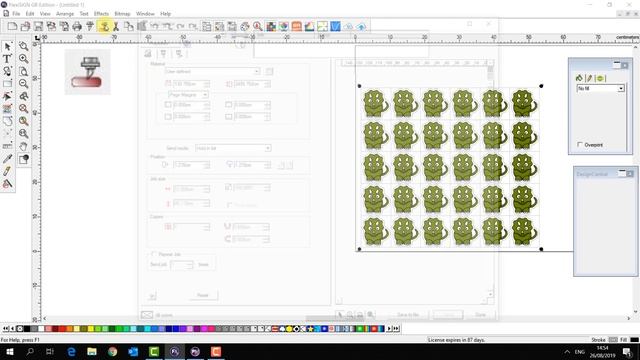Choose the Rectangle shape tool
Viewport: 640px width, 360px height.
tap(7, 84)
